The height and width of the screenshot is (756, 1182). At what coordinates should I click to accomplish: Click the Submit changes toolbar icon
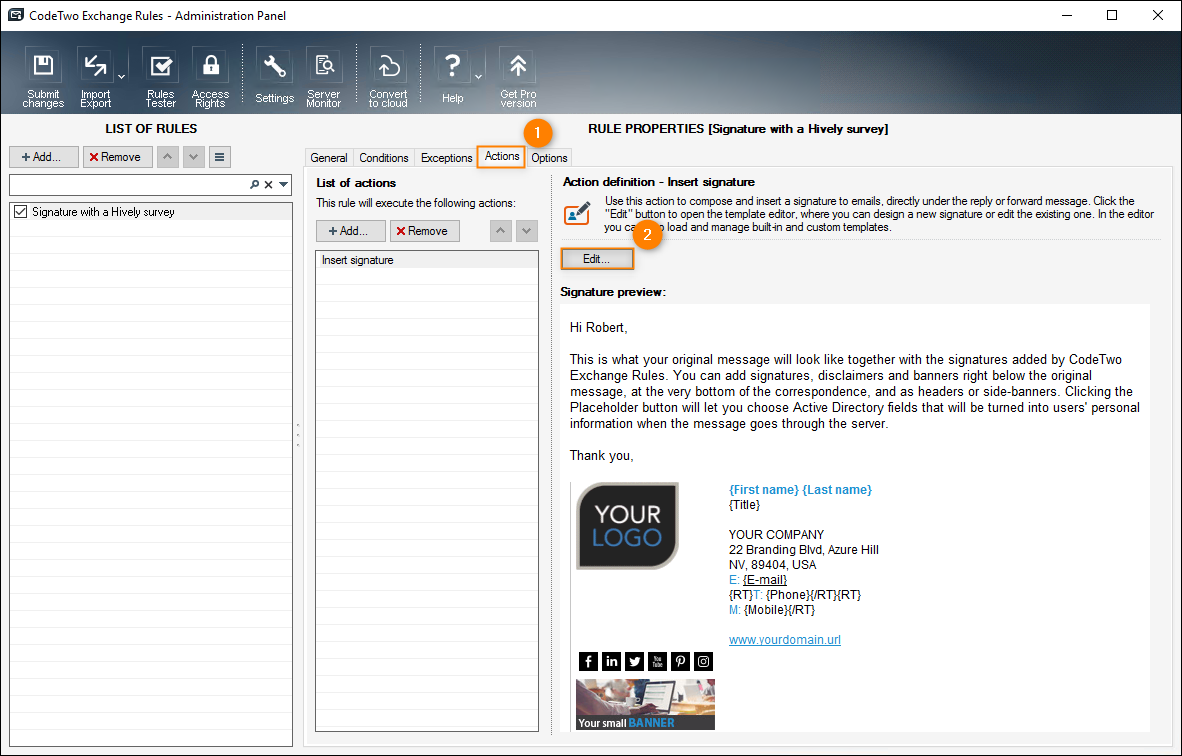click(43, 78)
